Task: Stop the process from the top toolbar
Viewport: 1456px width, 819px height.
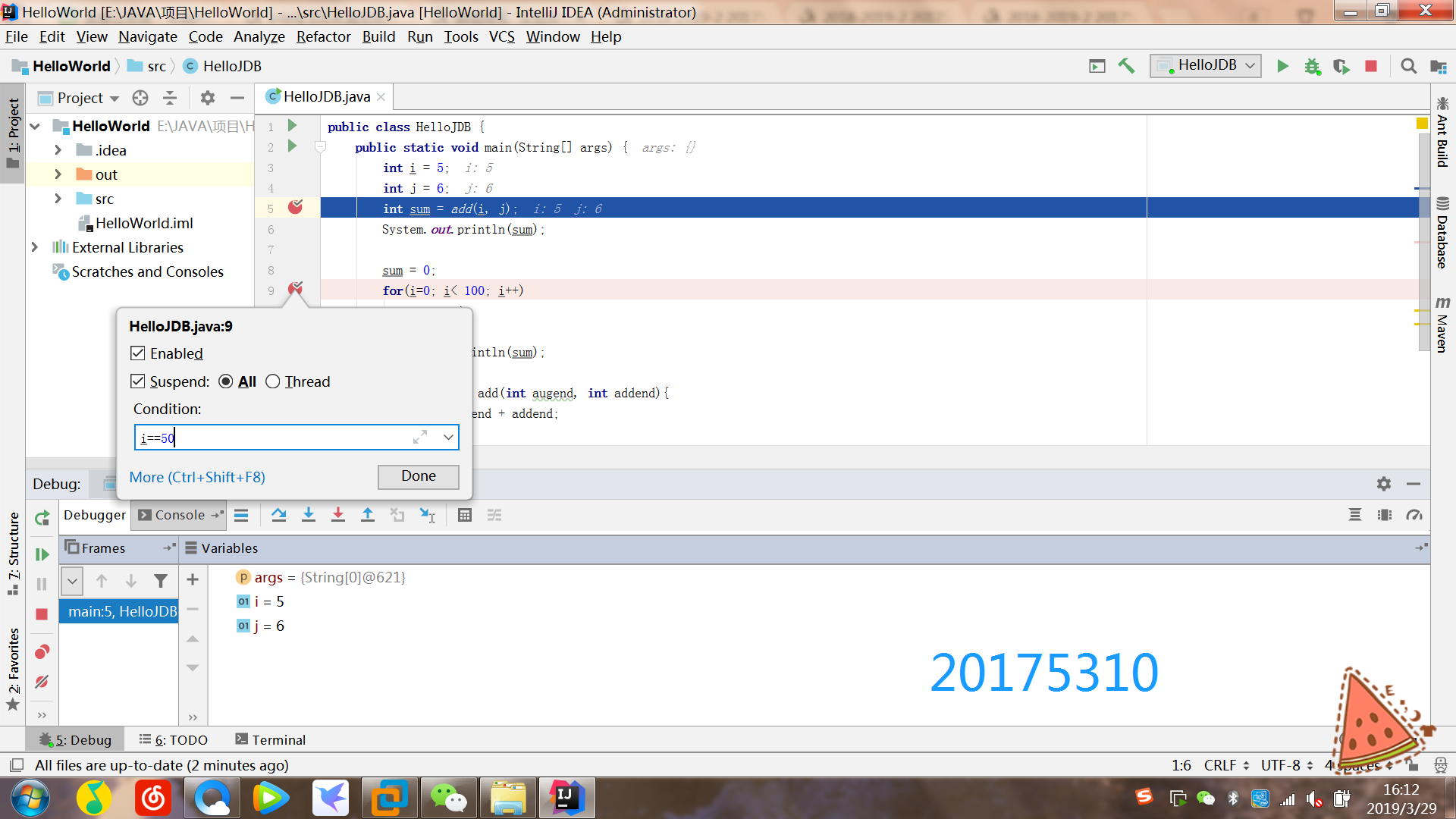Action: [x=1371, y=67]
